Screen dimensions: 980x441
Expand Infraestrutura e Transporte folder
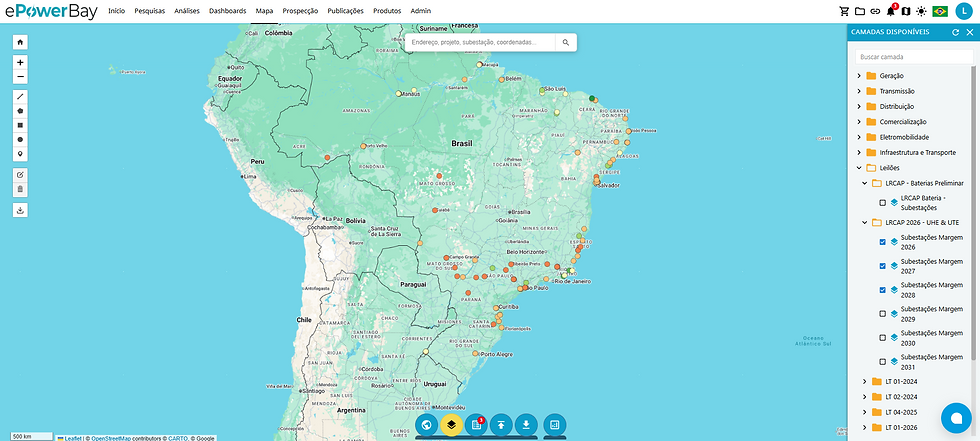859,152
